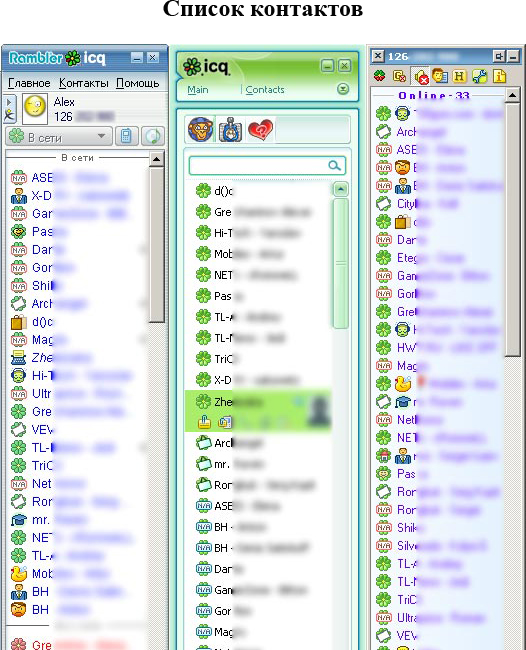Image resolution: width=526 pixels, height=650 pixels.
Task: Toggle the groups display icon with red X
Action: 400,76
